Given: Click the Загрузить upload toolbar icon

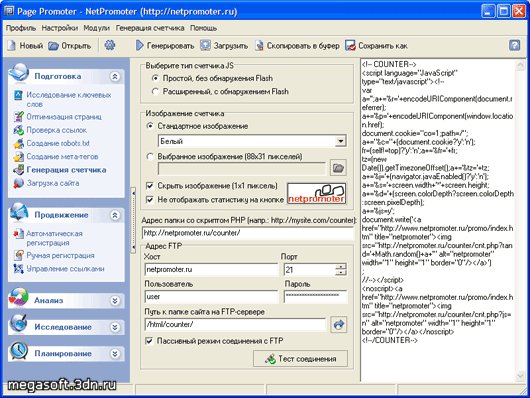Looking at the screenshot, I should pyautogui.click(x=205, y=45).
